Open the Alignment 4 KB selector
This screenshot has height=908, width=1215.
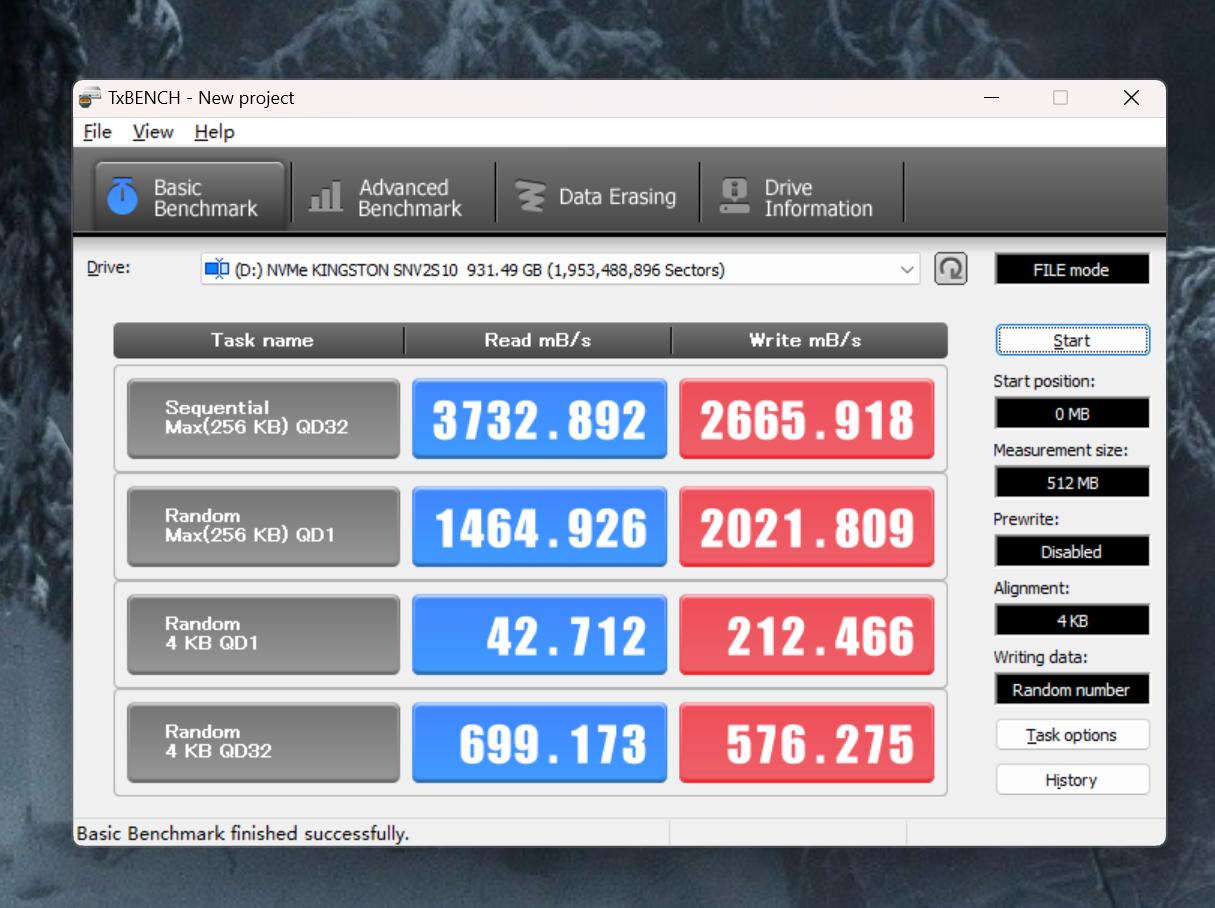click(x=1071, y=620)
